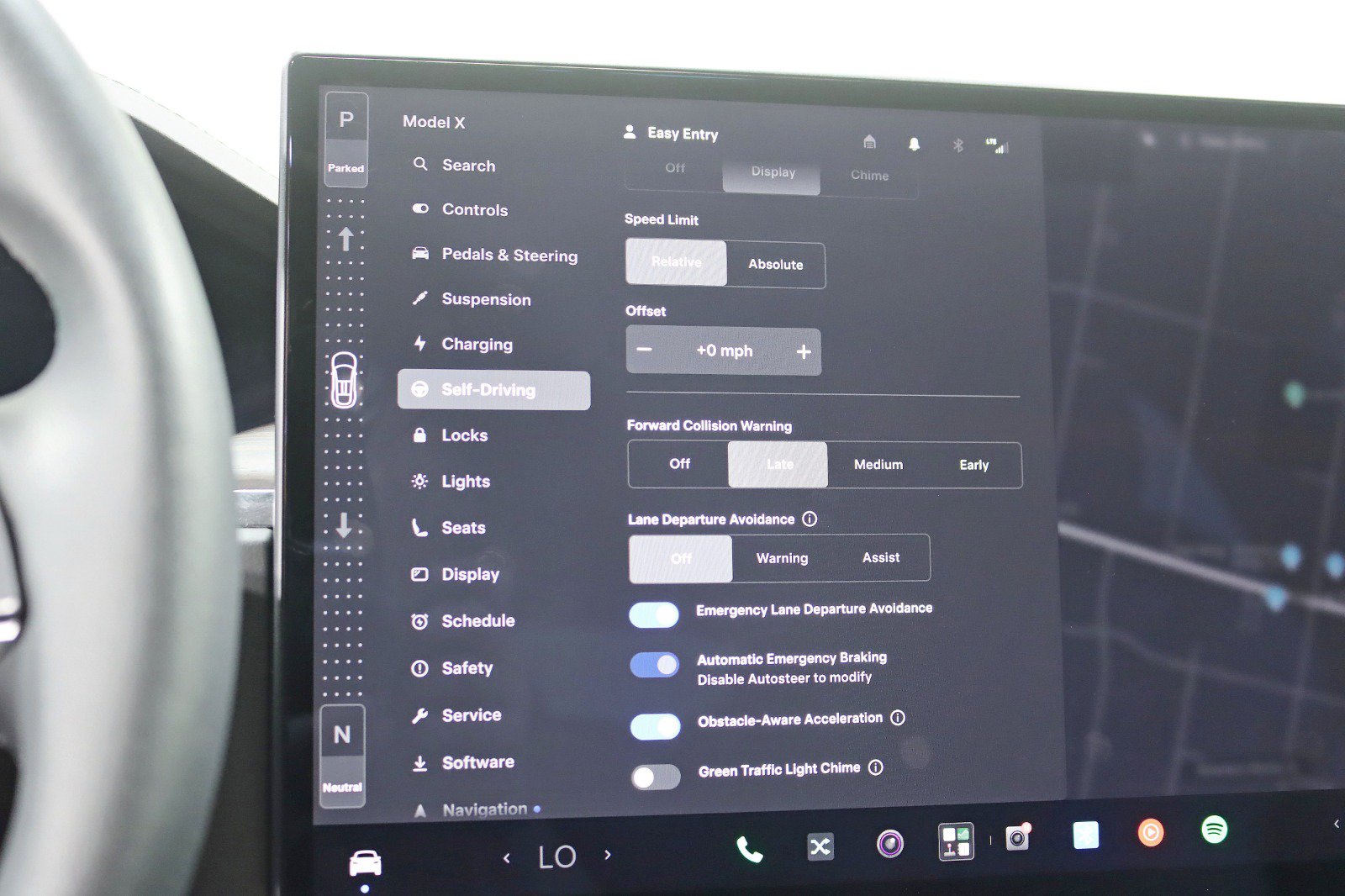Toggle Obstacle-Aware Acceleration switch
This screenshot has width=1345, height=896.
656,726
